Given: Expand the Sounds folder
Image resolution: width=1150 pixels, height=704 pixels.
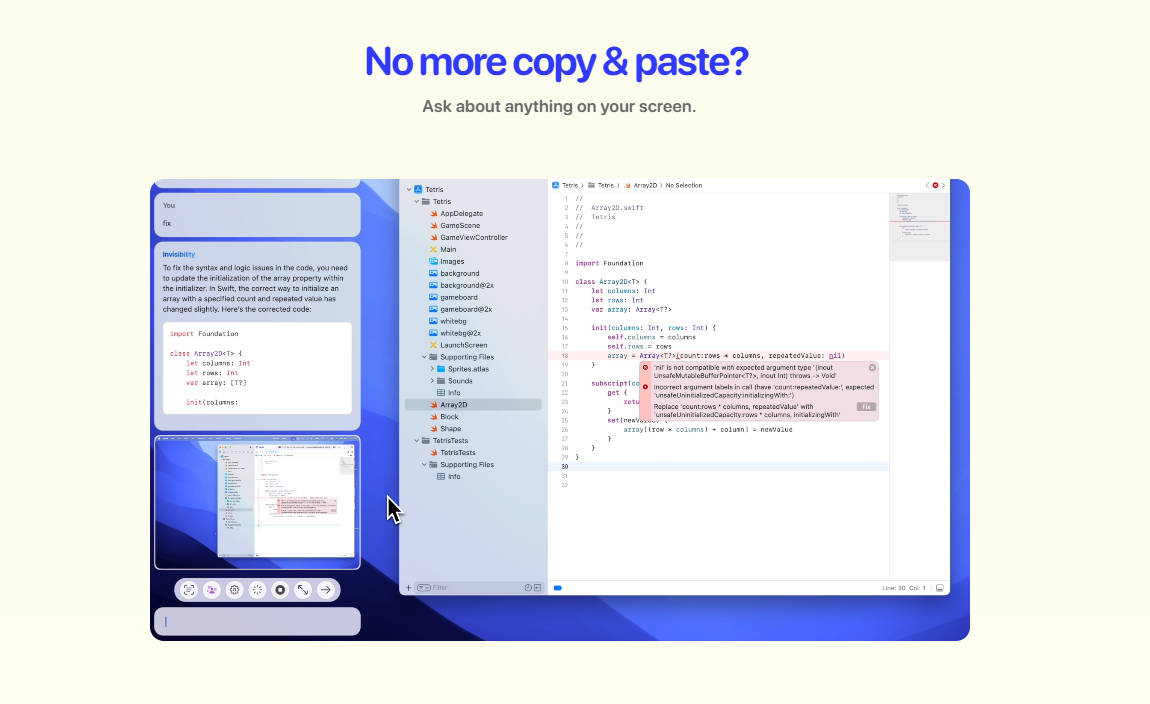Looking at the screenshot, I should (432, 381).
